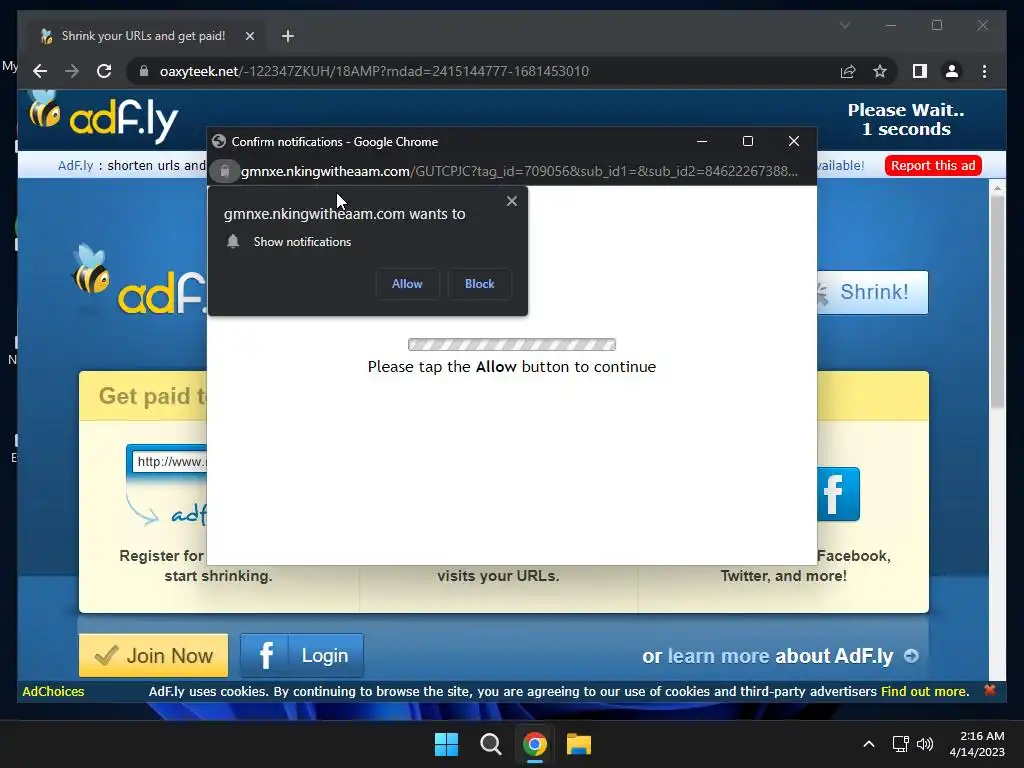Open the share page icon in address bar
Viewport: 1024px width, 768px height.
click(x=848, y=71)
